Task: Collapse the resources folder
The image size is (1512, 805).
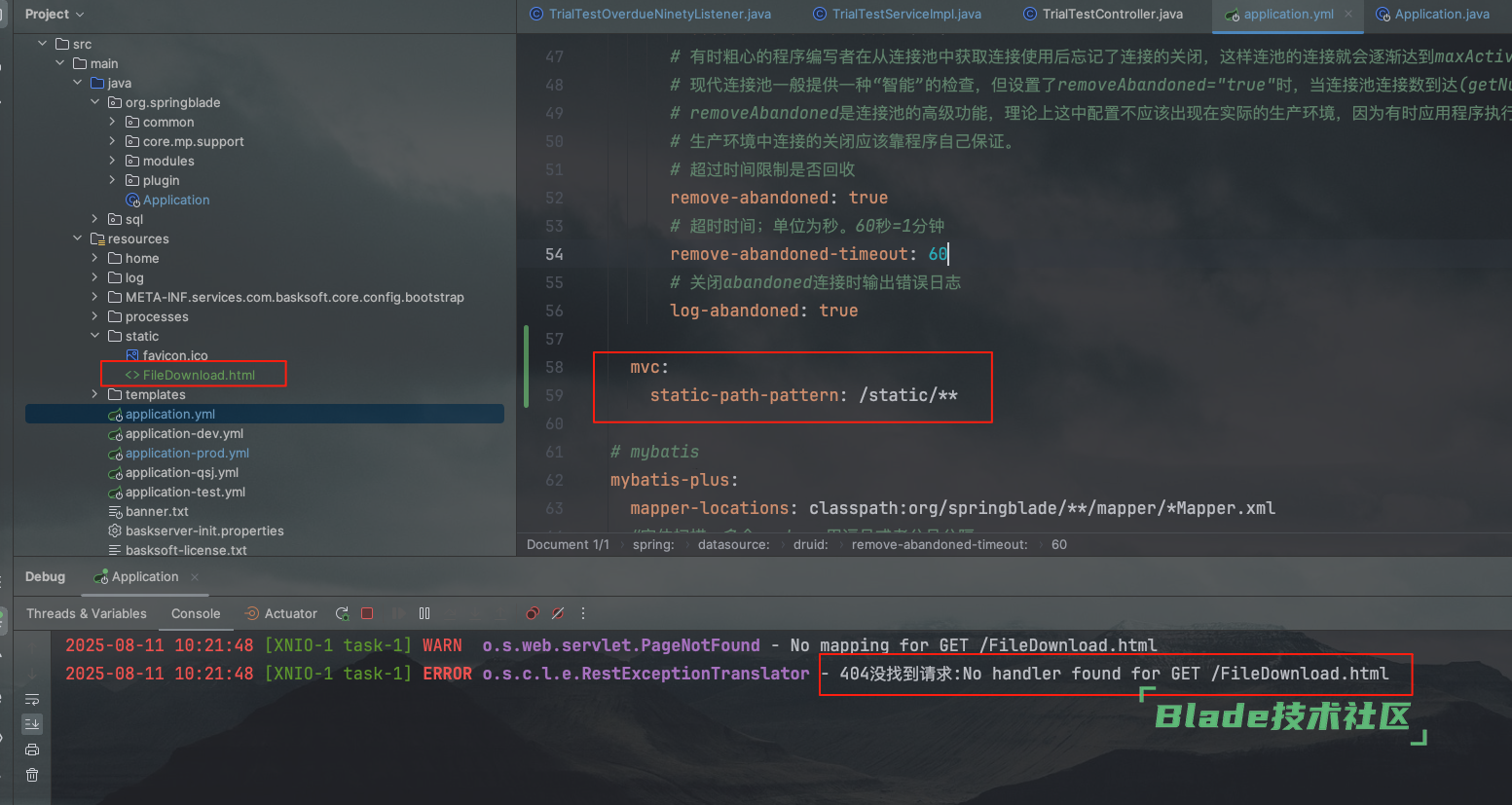Action: (77, 238)
